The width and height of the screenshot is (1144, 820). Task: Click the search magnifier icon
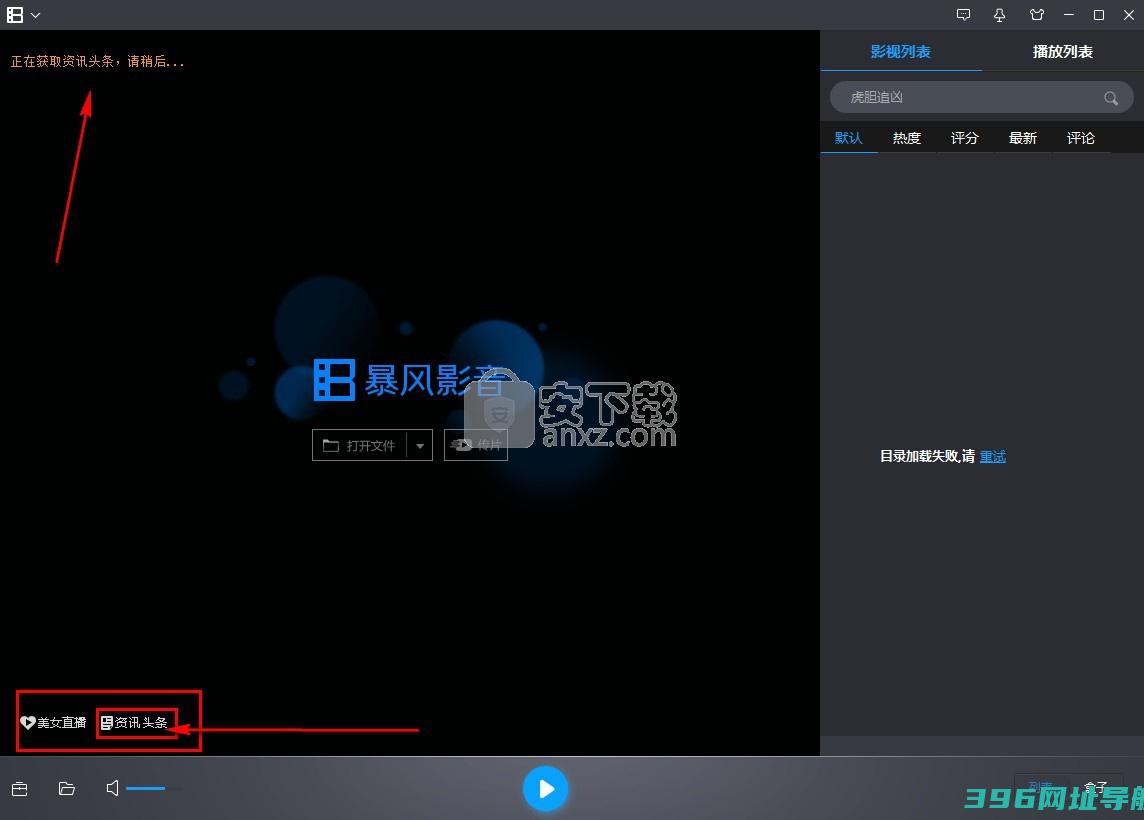coord(1110,98)
